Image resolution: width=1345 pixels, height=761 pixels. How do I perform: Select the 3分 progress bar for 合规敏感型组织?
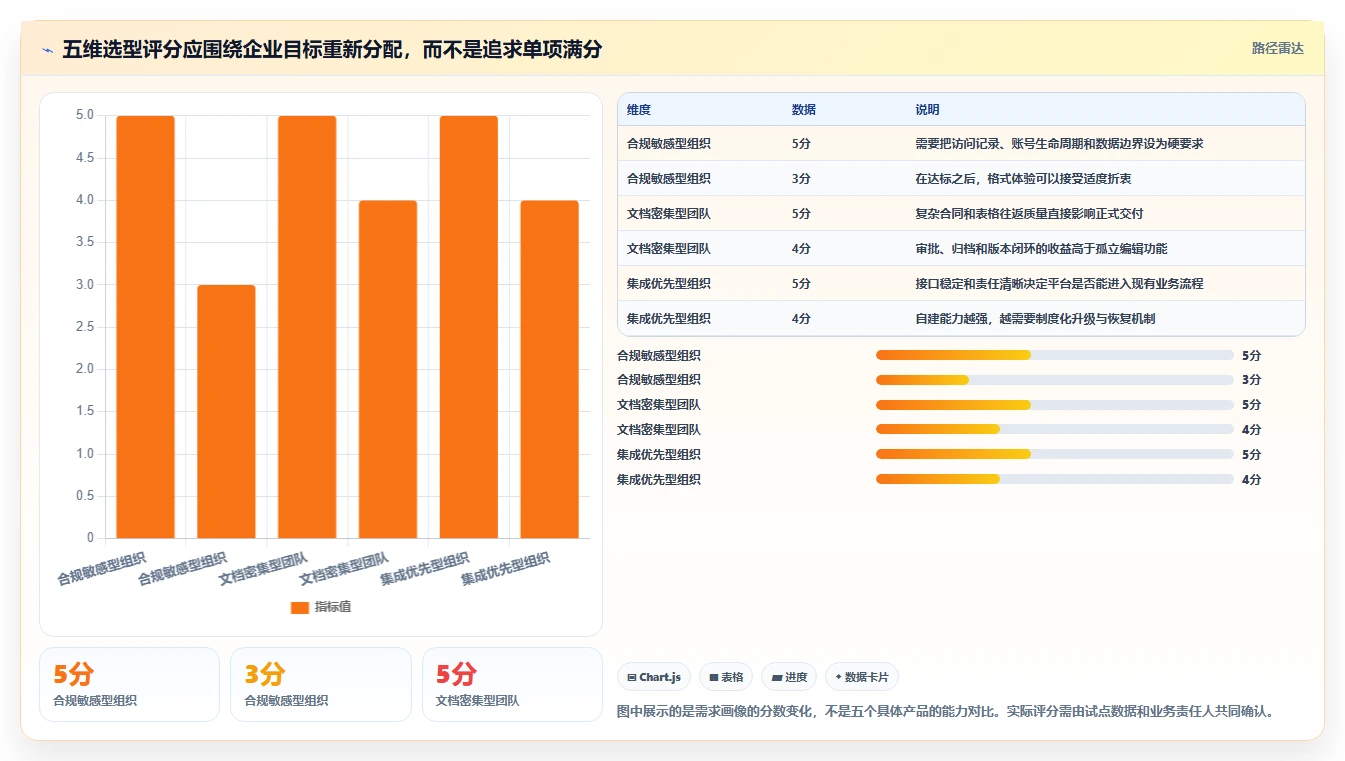tap(1055, 380)
